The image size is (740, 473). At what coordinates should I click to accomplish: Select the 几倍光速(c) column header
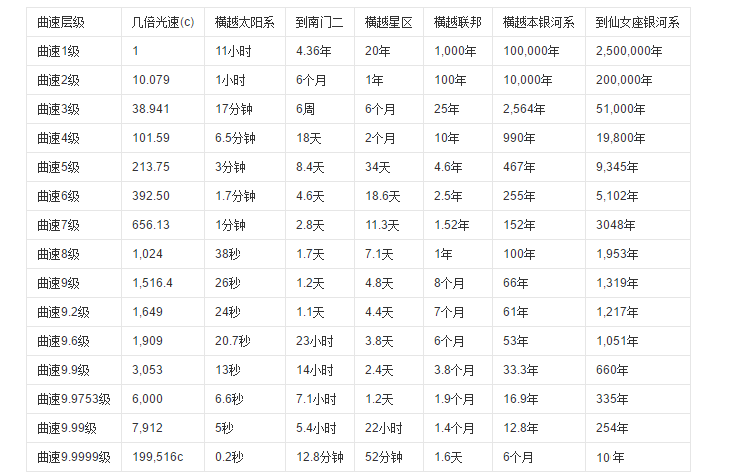tap(163, 22)
